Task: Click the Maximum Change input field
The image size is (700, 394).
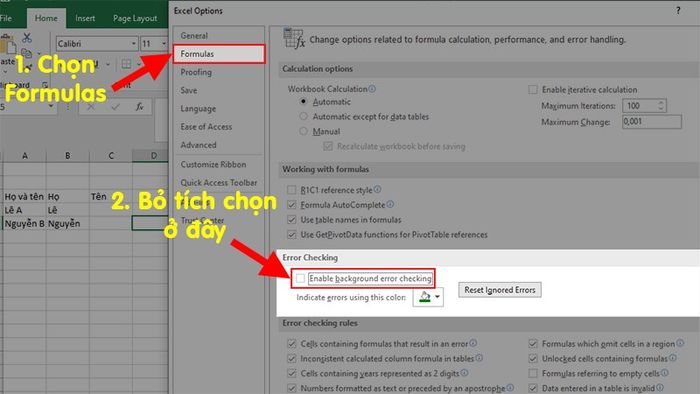Action: tap(652, 122)
